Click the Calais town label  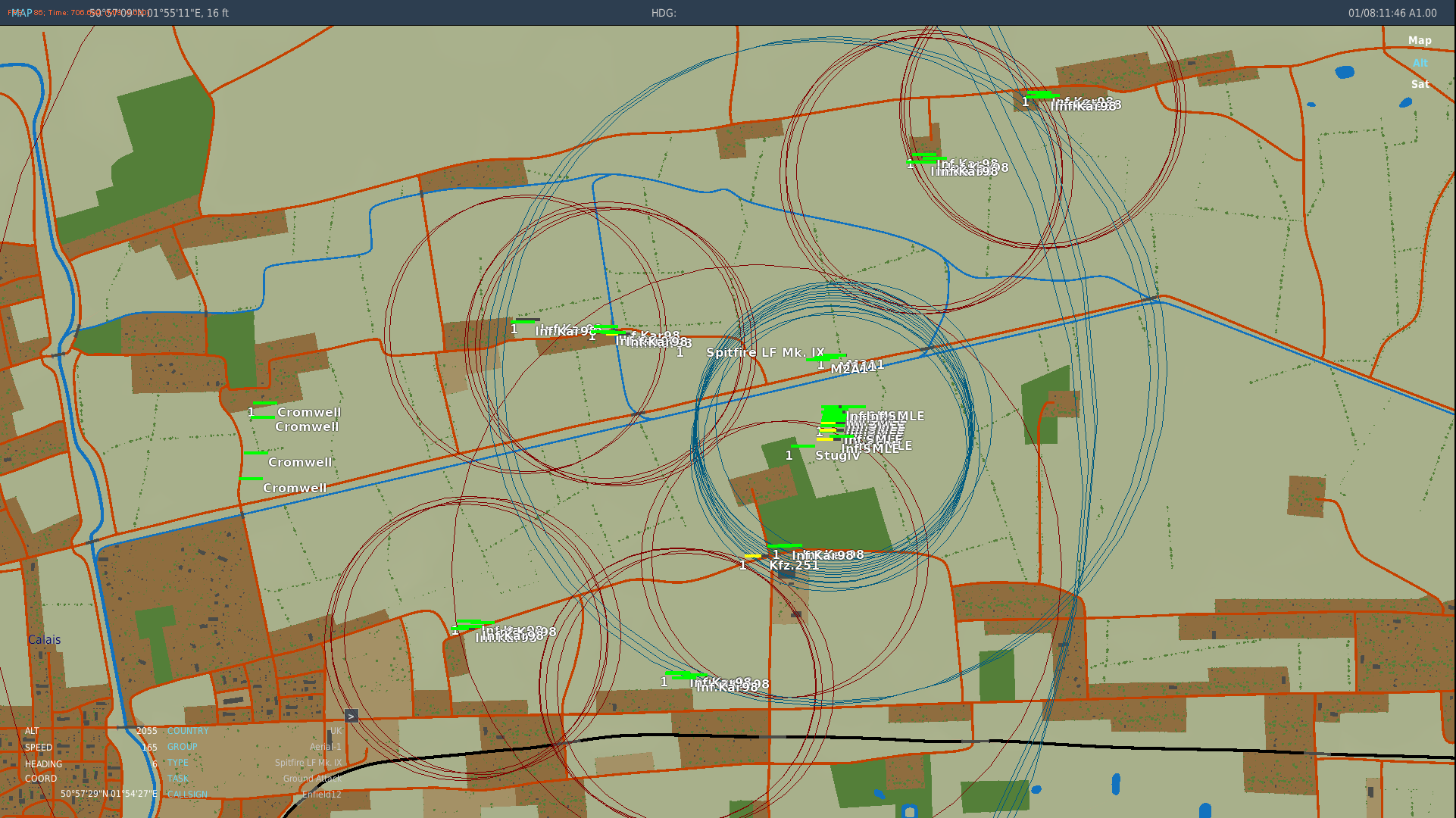(x=44, y=639)
